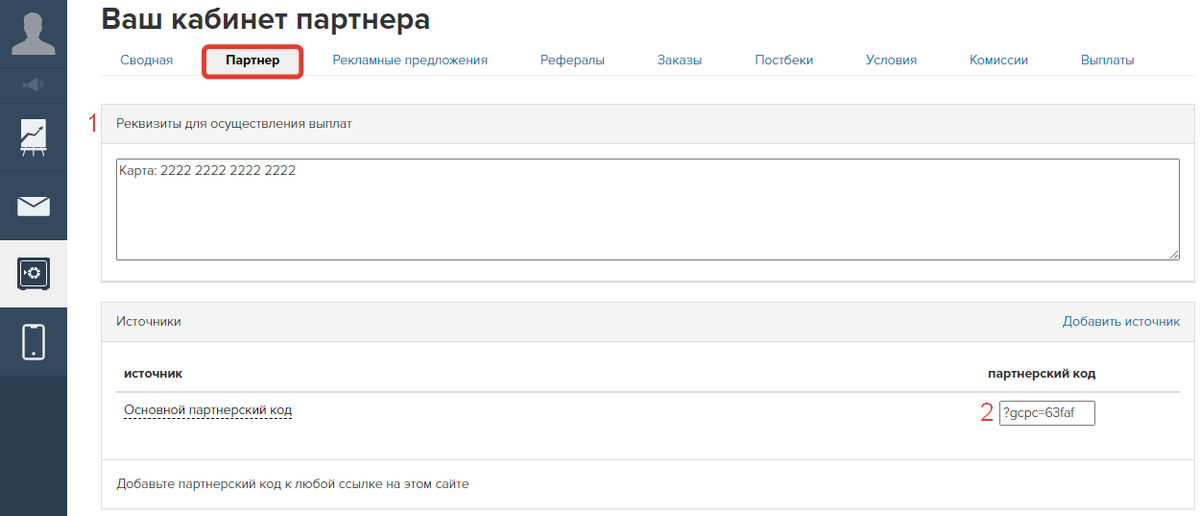The width and height of the screenshot is (1200, 516).
Task: Switch to the Сводная tab
Action: (146, 60)
